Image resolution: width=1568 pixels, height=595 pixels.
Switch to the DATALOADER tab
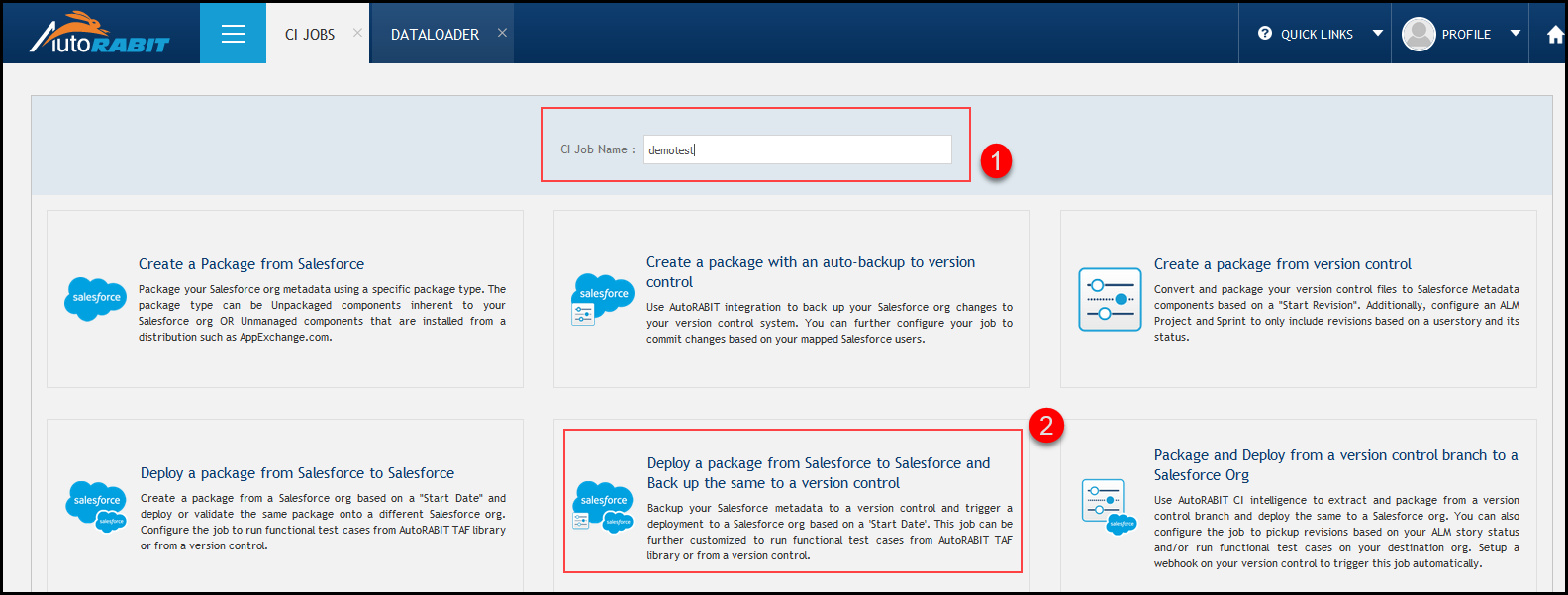pos(435,34)
